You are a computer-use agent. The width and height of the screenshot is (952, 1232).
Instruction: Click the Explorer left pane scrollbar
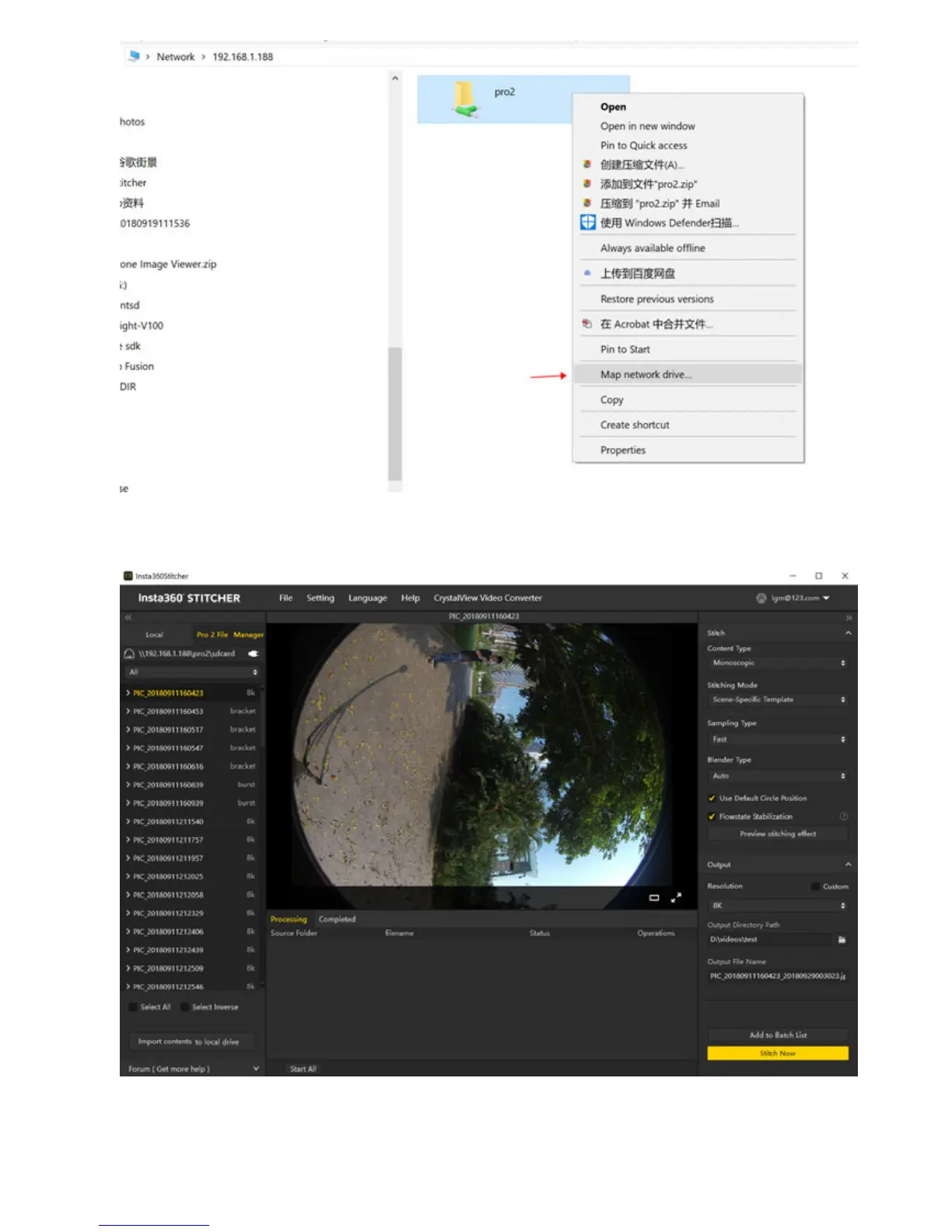tap(395, 415)
